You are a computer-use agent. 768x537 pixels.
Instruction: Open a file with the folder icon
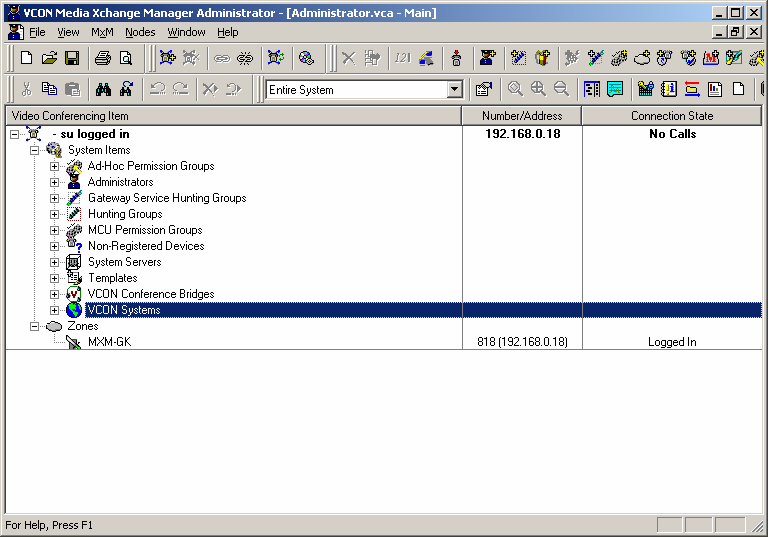click(x=49, y=58)
